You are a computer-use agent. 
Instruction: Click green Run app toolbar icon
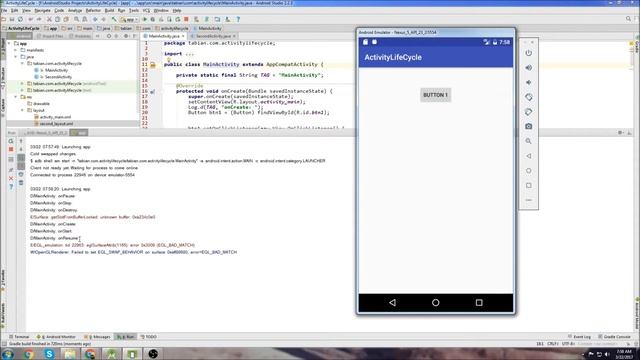tap(144, 19)
